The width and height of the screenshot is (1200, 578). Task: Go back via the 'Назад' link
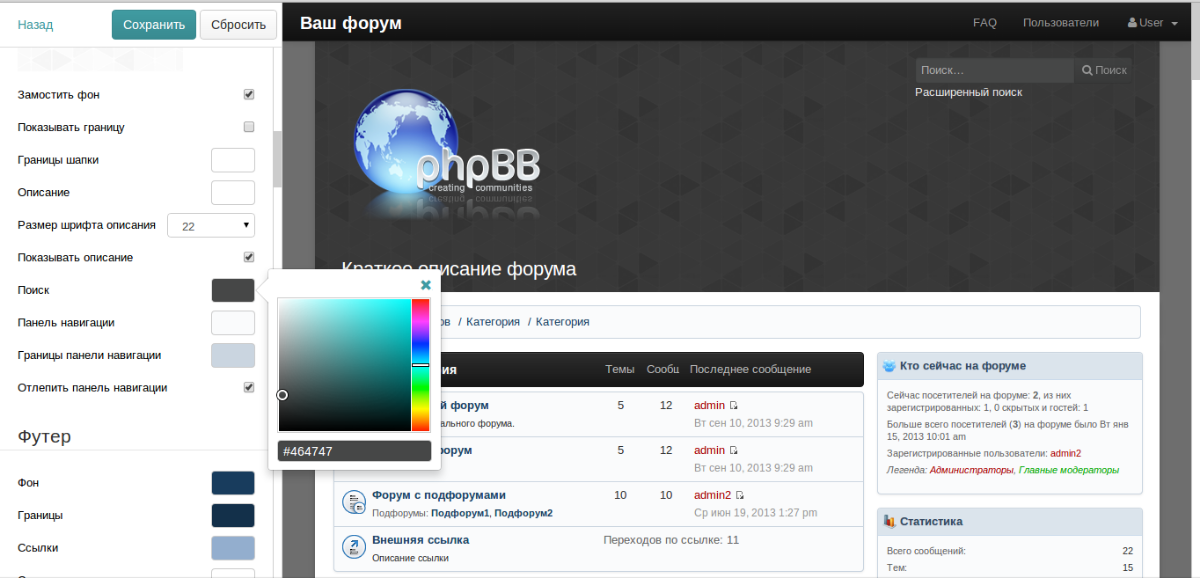click(36, 25)
